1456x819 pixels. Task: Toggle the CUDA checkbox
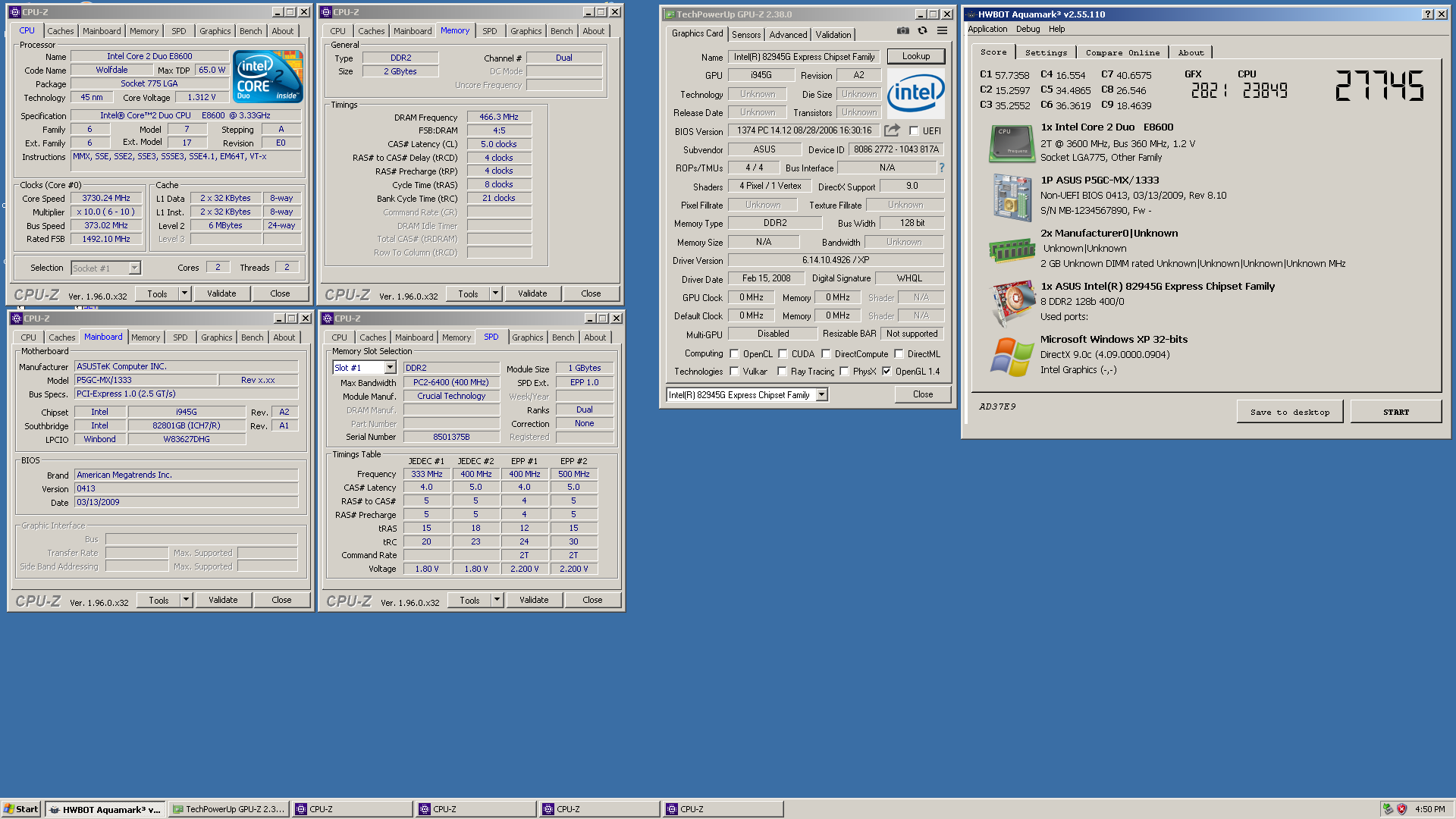pyautogui.click(x=783, y=353)
